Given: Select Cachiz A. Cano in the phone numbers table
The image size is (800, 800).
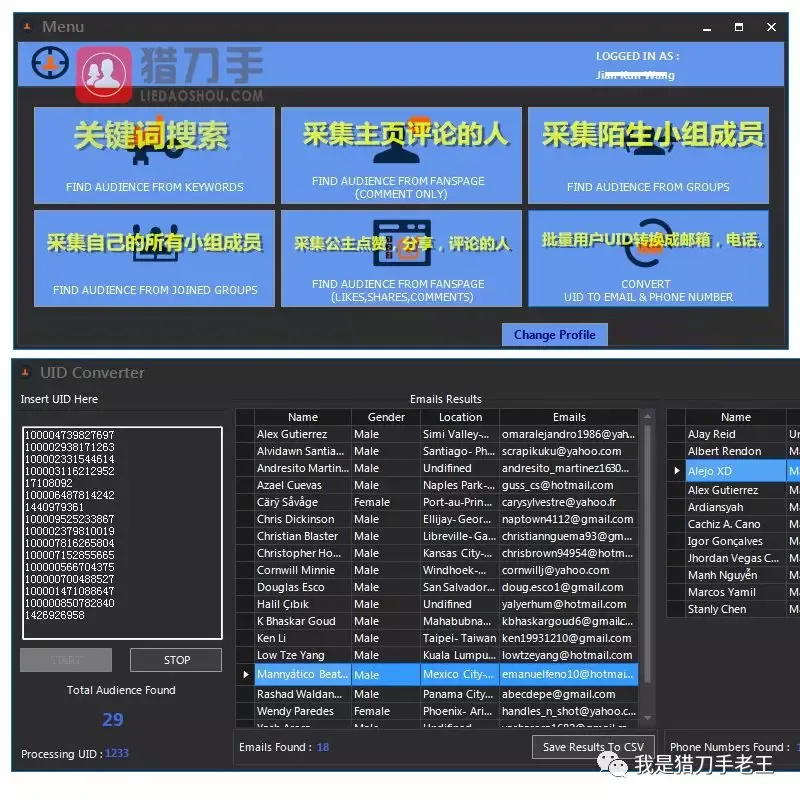Looking at the screenshot, I should (x=735, y=524).
